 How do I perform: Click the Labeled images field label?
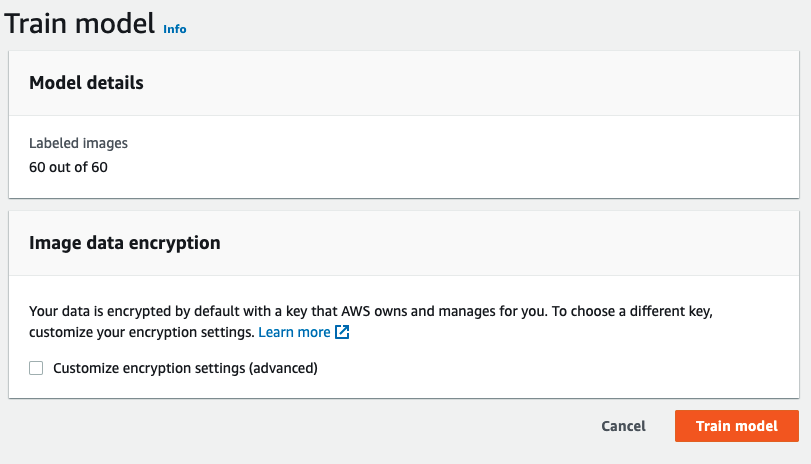[x=78, y=143]
